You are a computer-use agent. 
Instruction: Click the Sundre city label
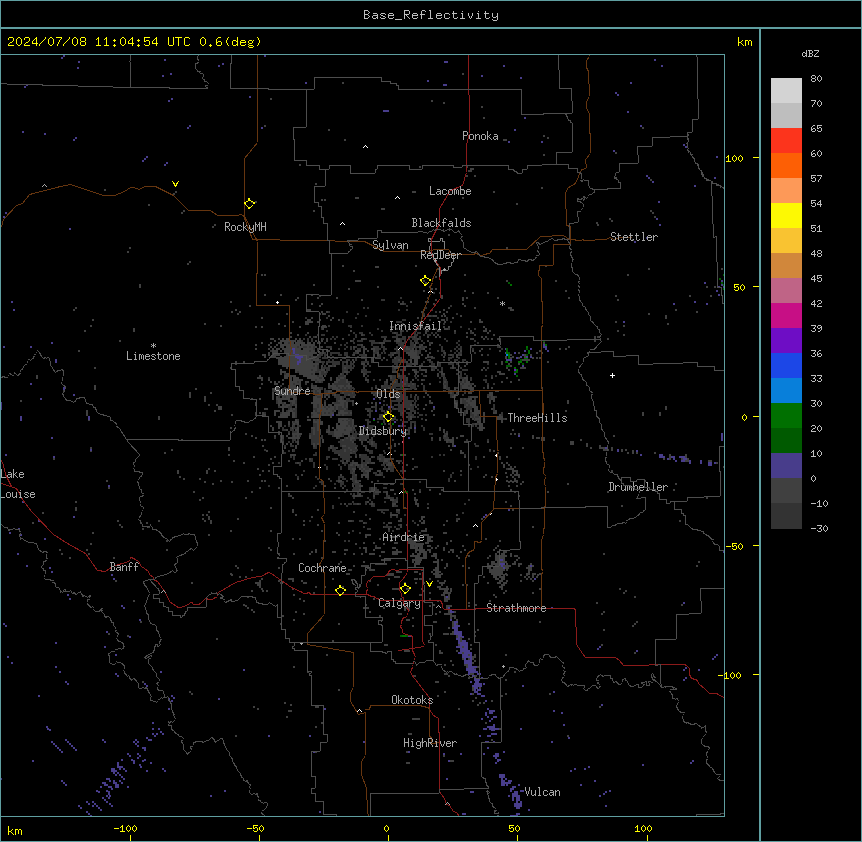coord(292,391)
